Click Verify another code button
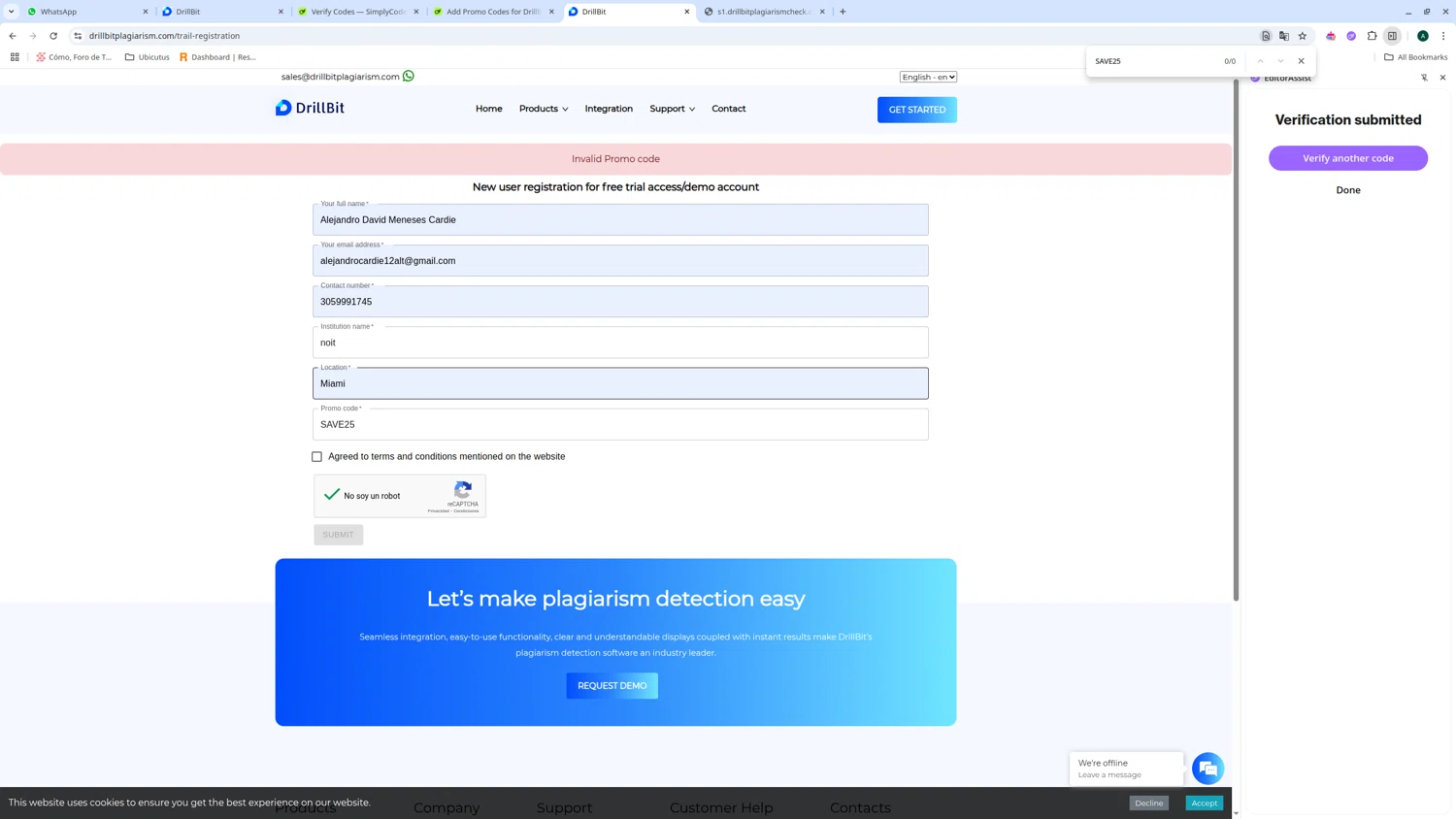 coord(1348,158)
